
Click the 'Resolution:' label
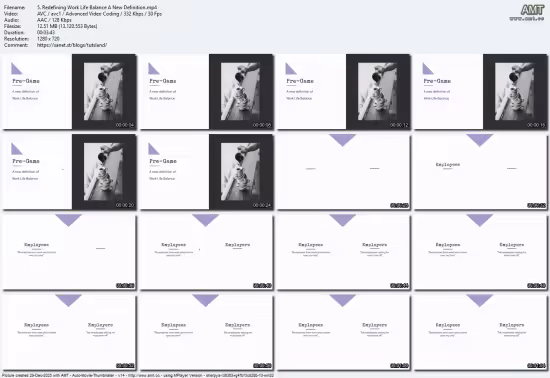16,39
